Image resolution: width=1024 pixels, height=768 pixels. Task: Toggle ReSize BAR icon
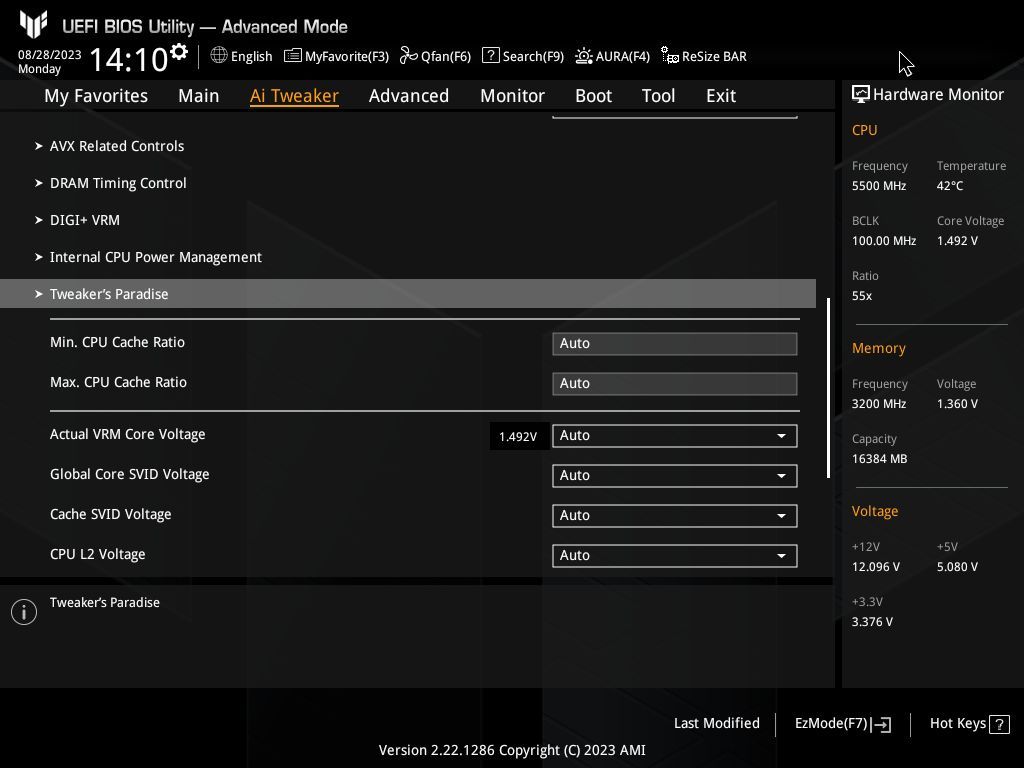point(669,56)
